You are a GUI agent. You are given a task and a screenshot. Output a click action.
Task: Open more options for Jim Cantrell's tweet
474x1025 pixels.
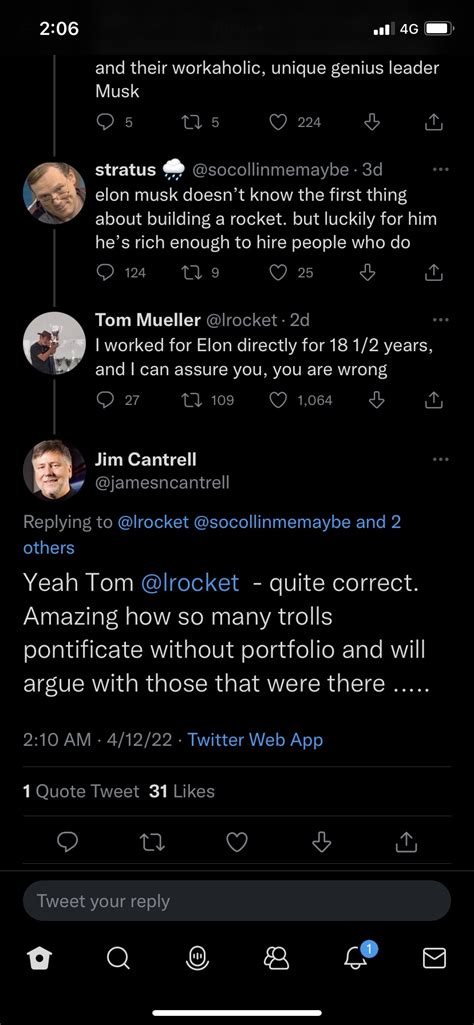(441, 460)
